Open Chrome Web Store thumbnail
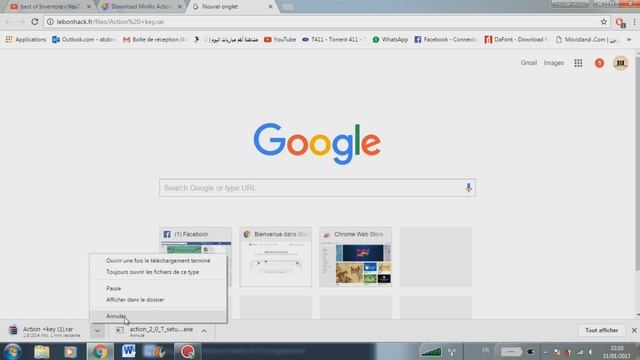This screenshot has height=360, width=640. (x=356, y=256)
